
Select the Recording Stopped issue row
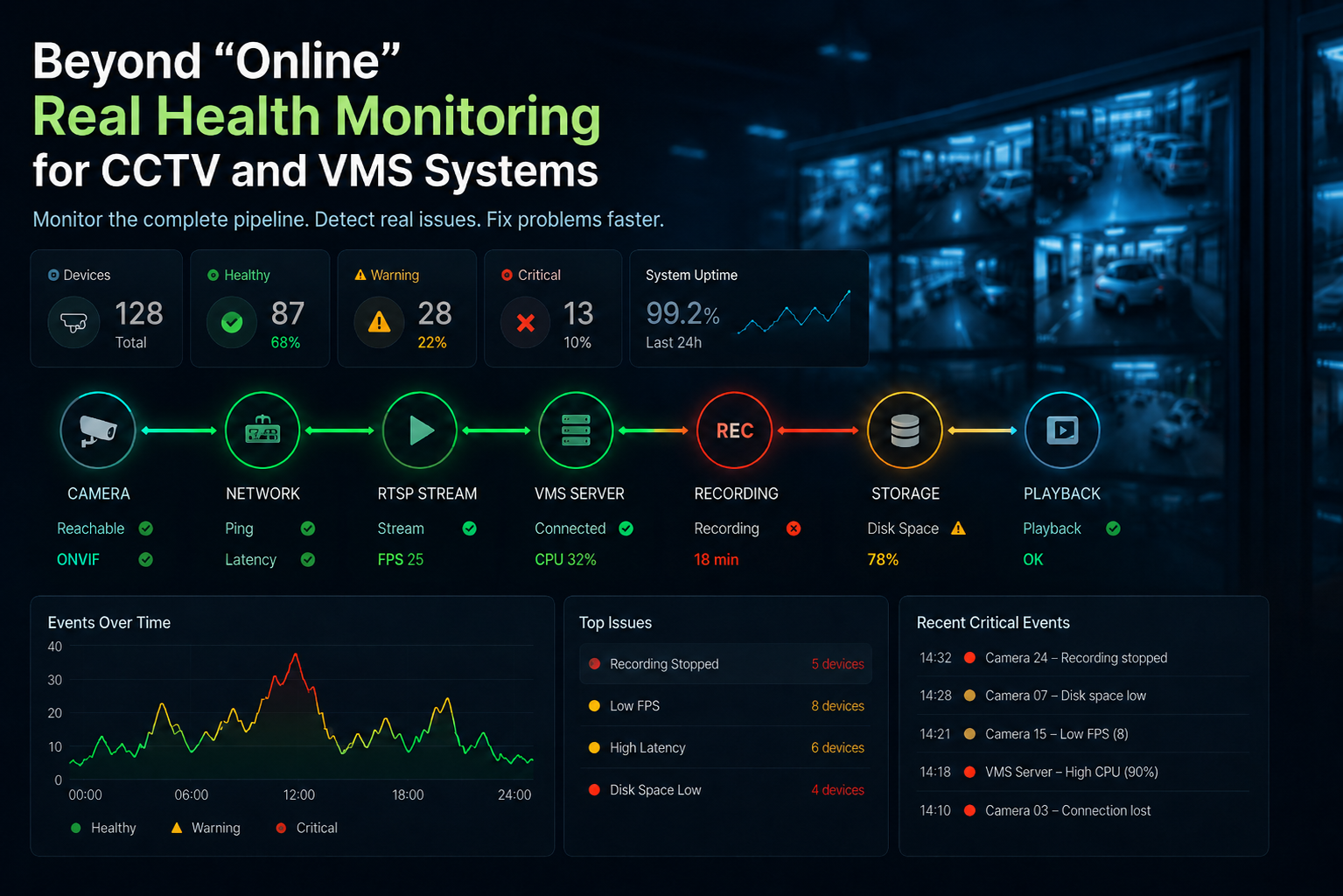click(x=725, y=664)
